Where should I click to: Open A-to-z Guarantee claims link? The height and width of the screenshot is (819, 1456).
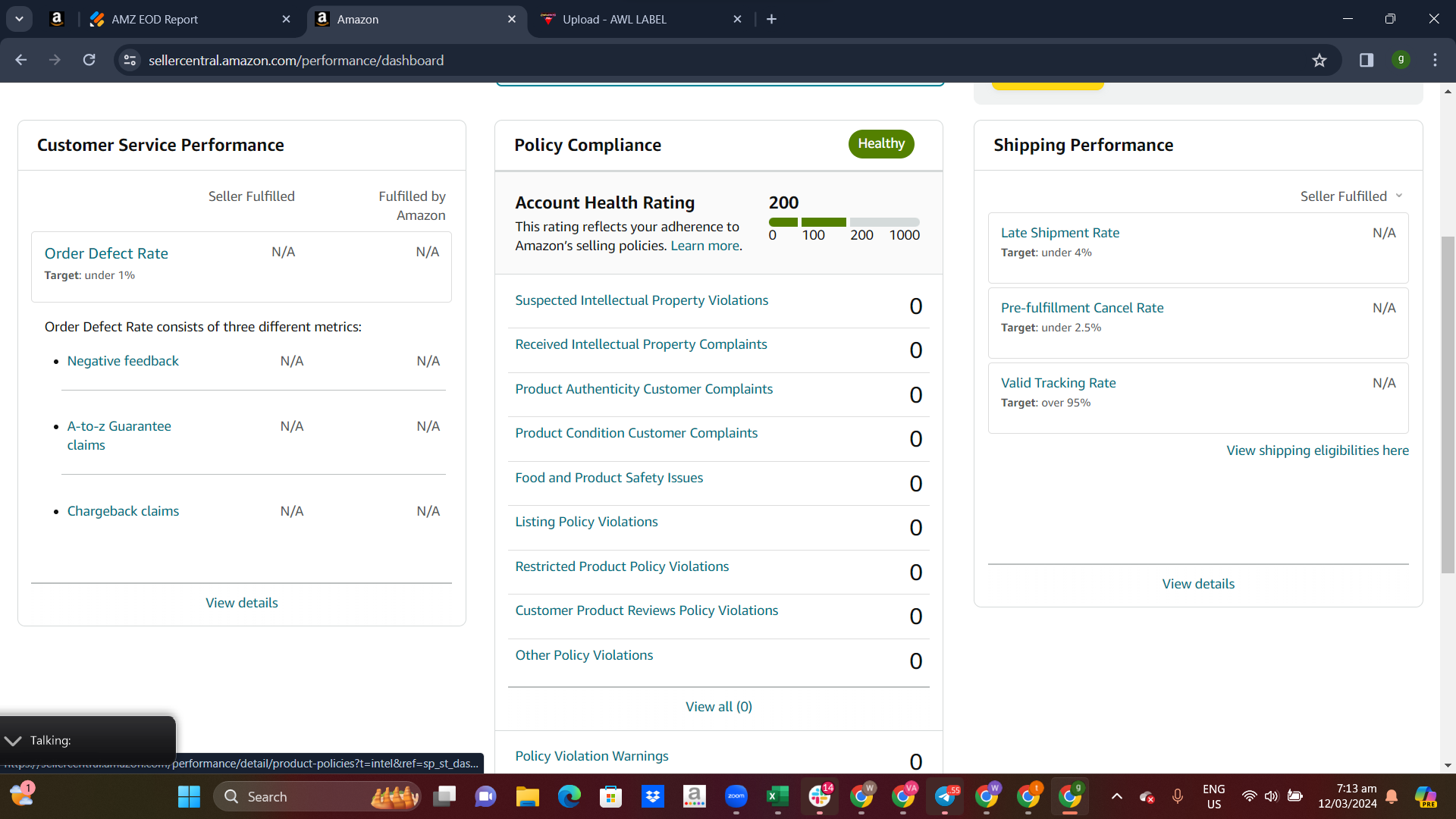(119, 435)
